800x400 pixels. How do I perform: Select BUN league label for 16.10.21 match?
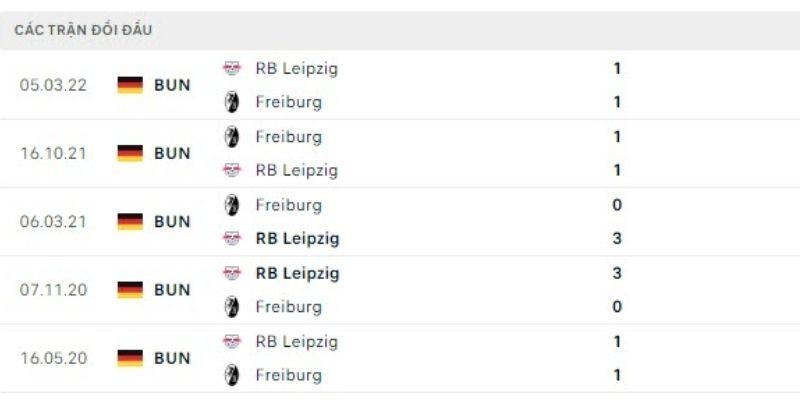click(x=172, y=153)
